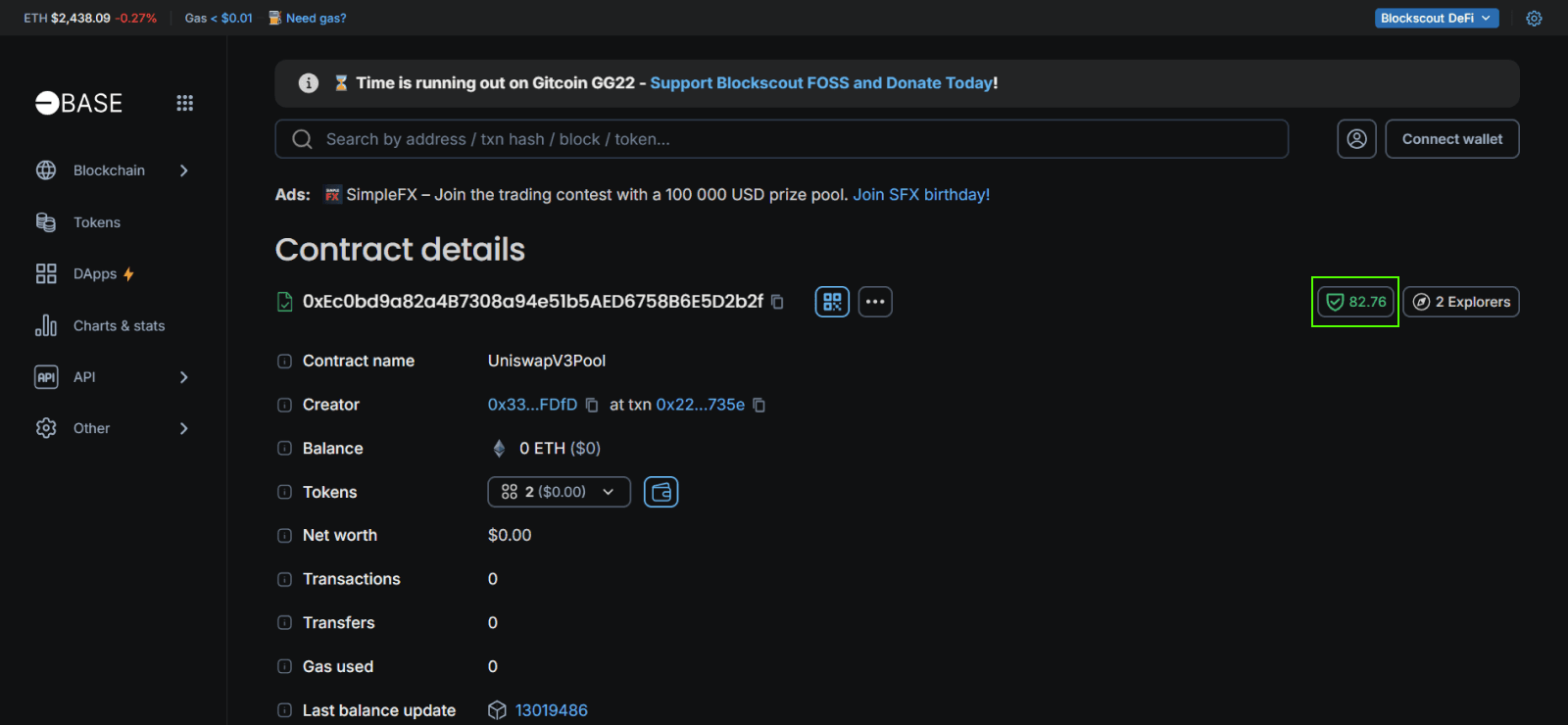Image resolution: width=1568 pixels, height=725 pixels.
Task: Click the info icon beside Contract name
Action: (x=284, y=362)
